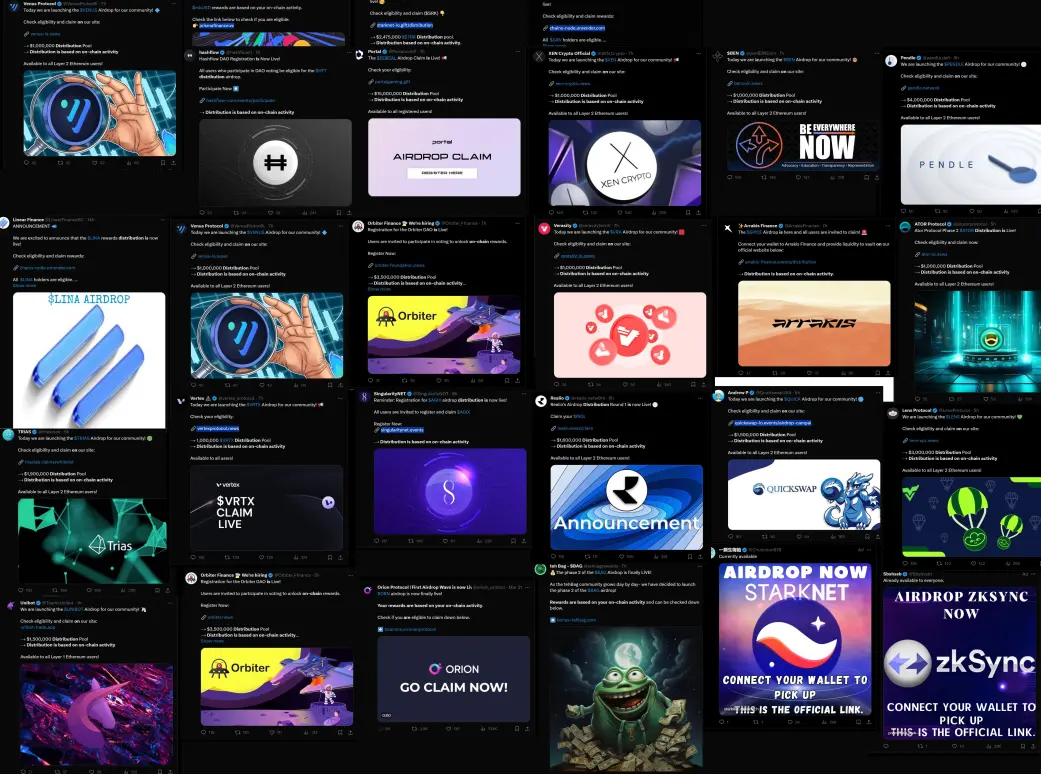Follow the hashflow participate link
Image resolution: width=1041 pixels, height=774 pixels.
pos(240,100)
